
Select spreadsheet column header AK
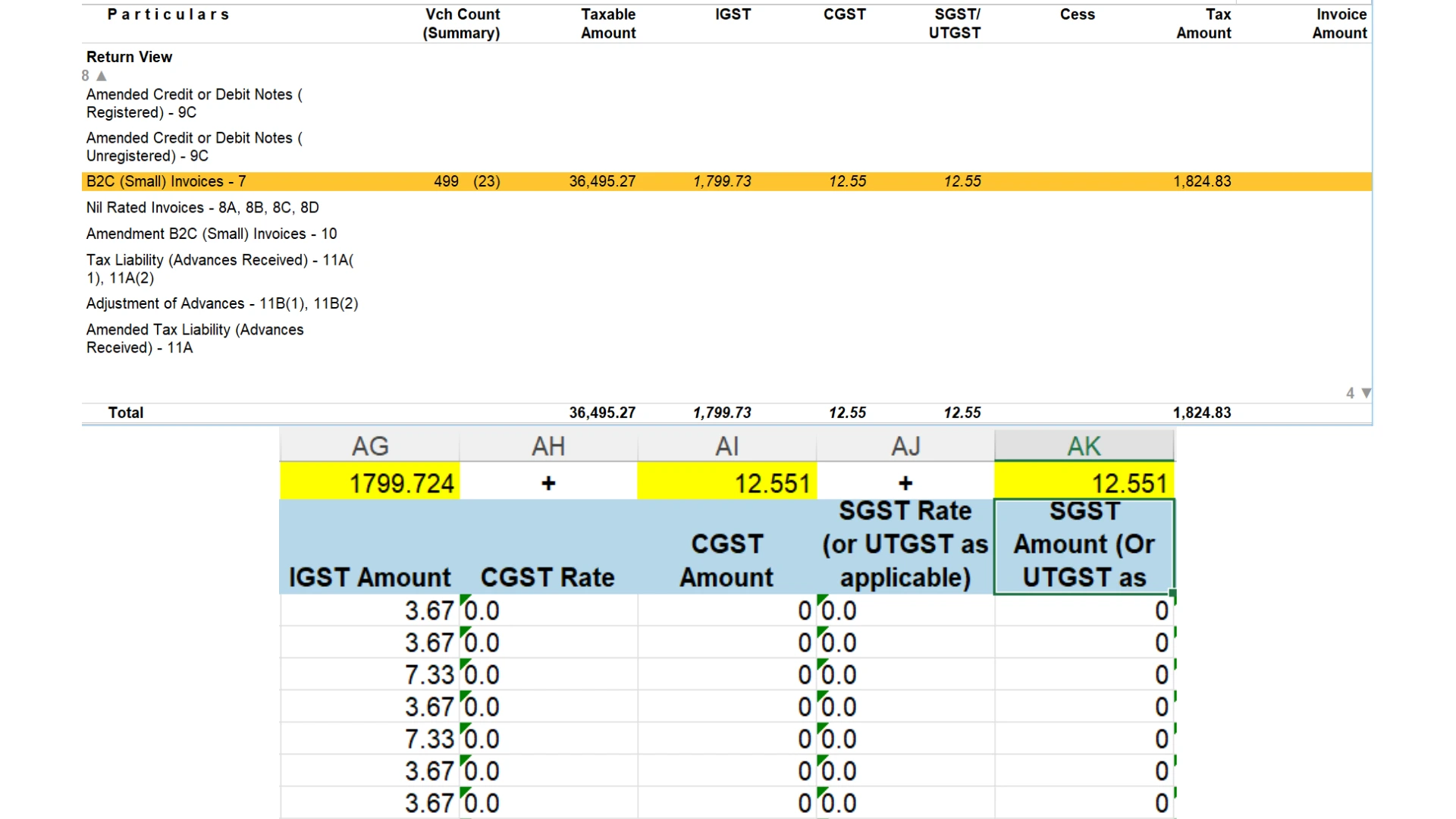(x=1085, y=446)
